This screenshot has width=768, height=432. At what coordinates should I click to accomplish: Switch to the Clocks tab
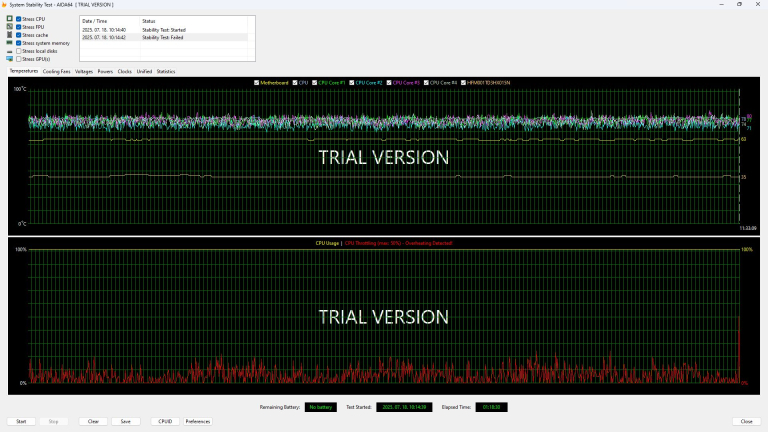click(124, 72)
